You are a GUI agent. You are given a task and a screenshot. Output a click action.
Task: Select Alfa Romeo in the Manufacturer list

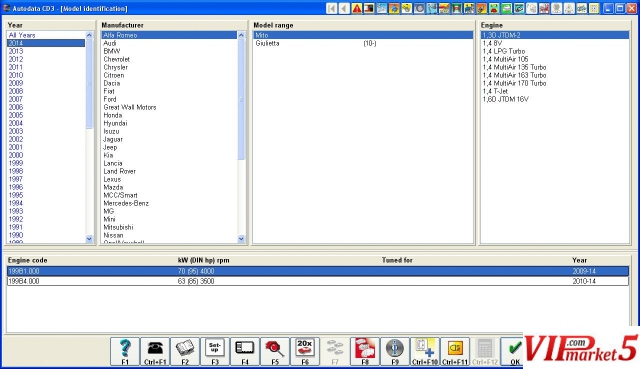[169, 35]
